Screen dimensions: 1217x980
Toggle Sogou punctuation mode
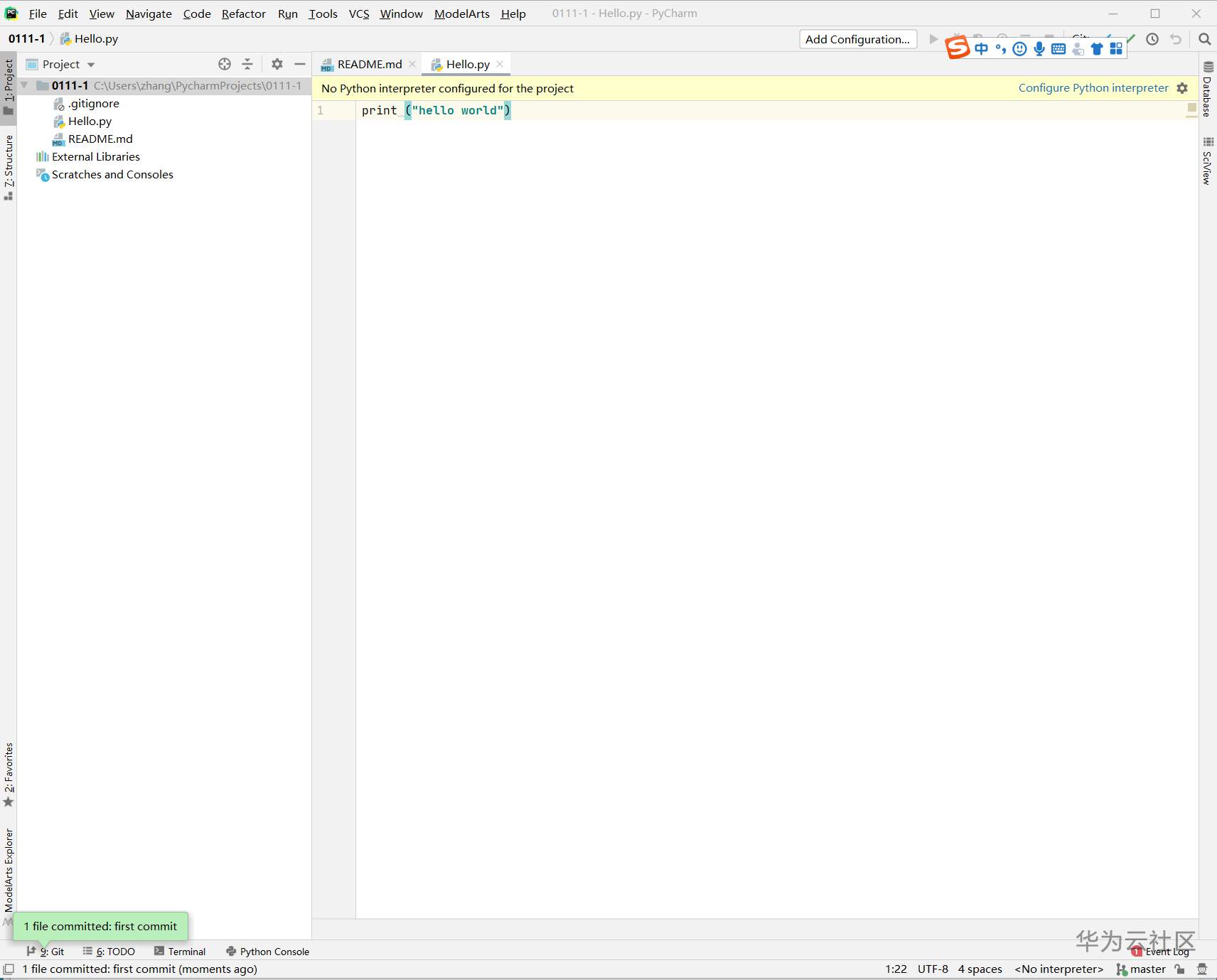coord(1001,48)
